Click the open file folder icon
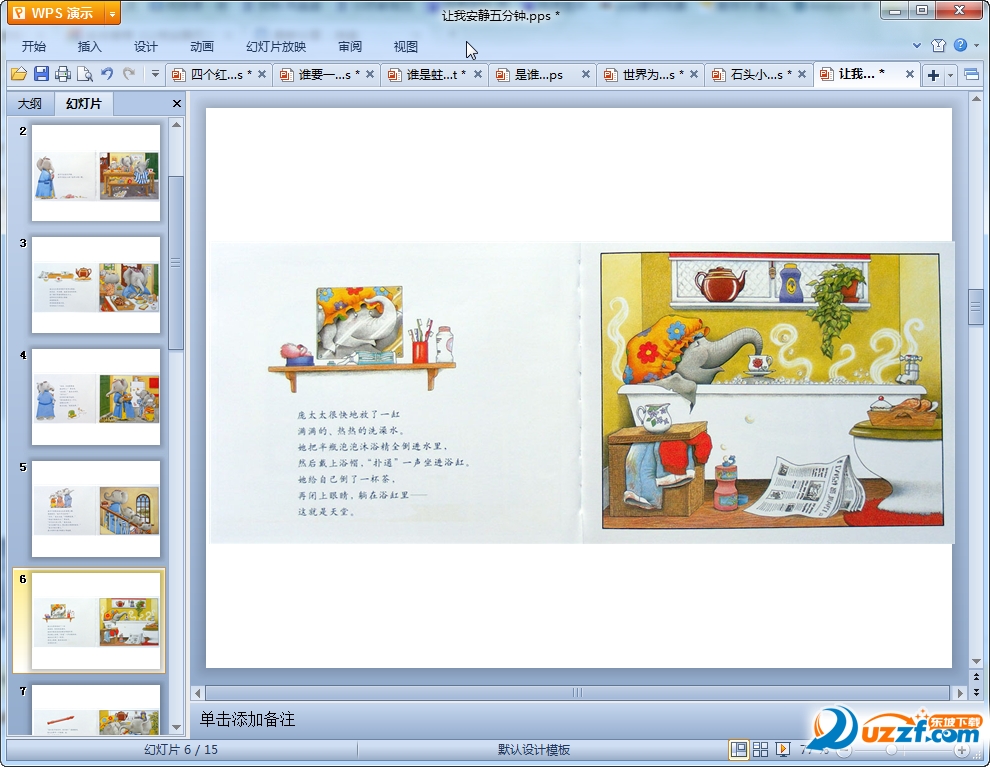 tap(19, 74)
